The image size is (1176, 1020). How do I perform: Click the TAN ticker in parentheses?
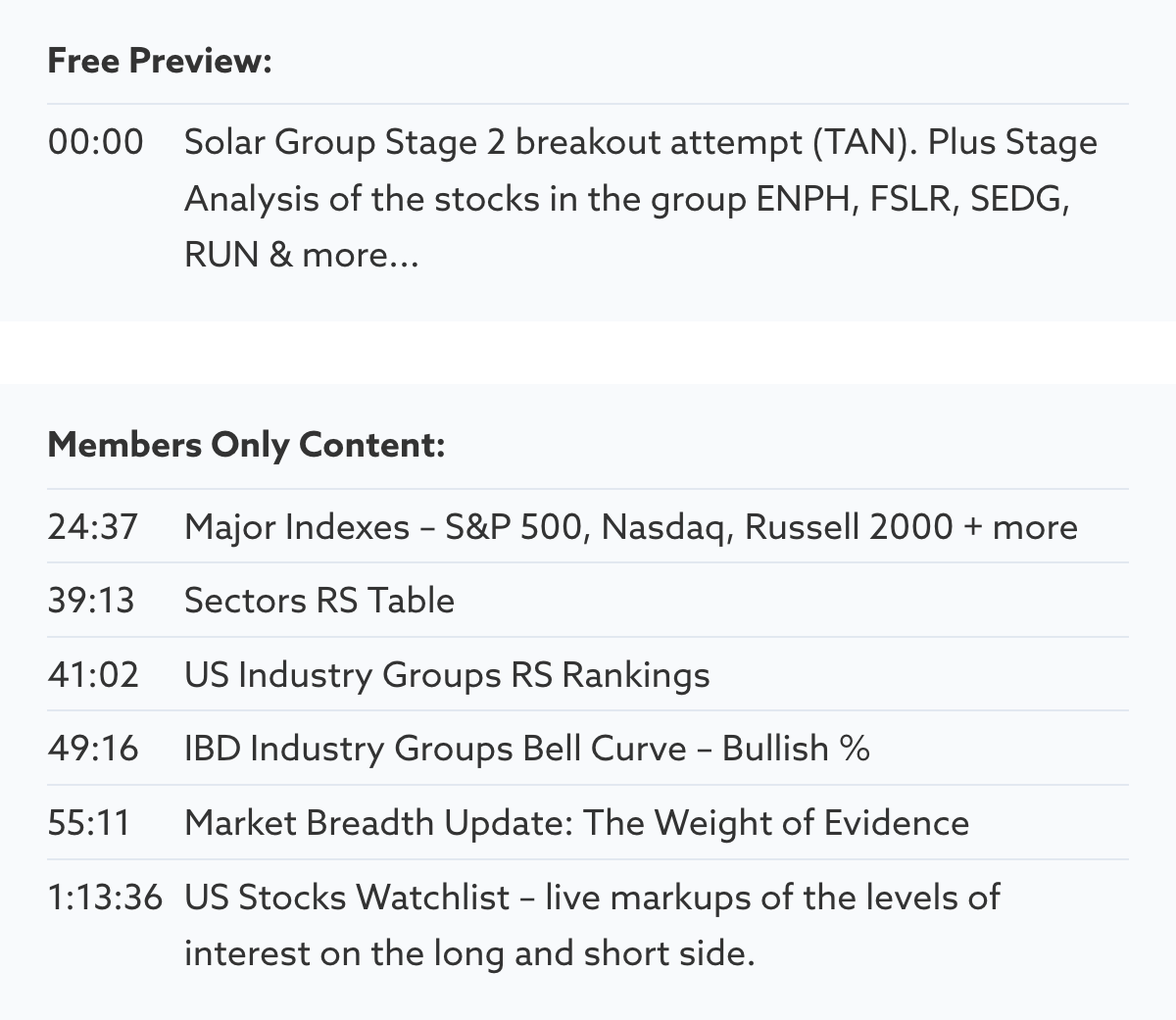coord(861,142)
